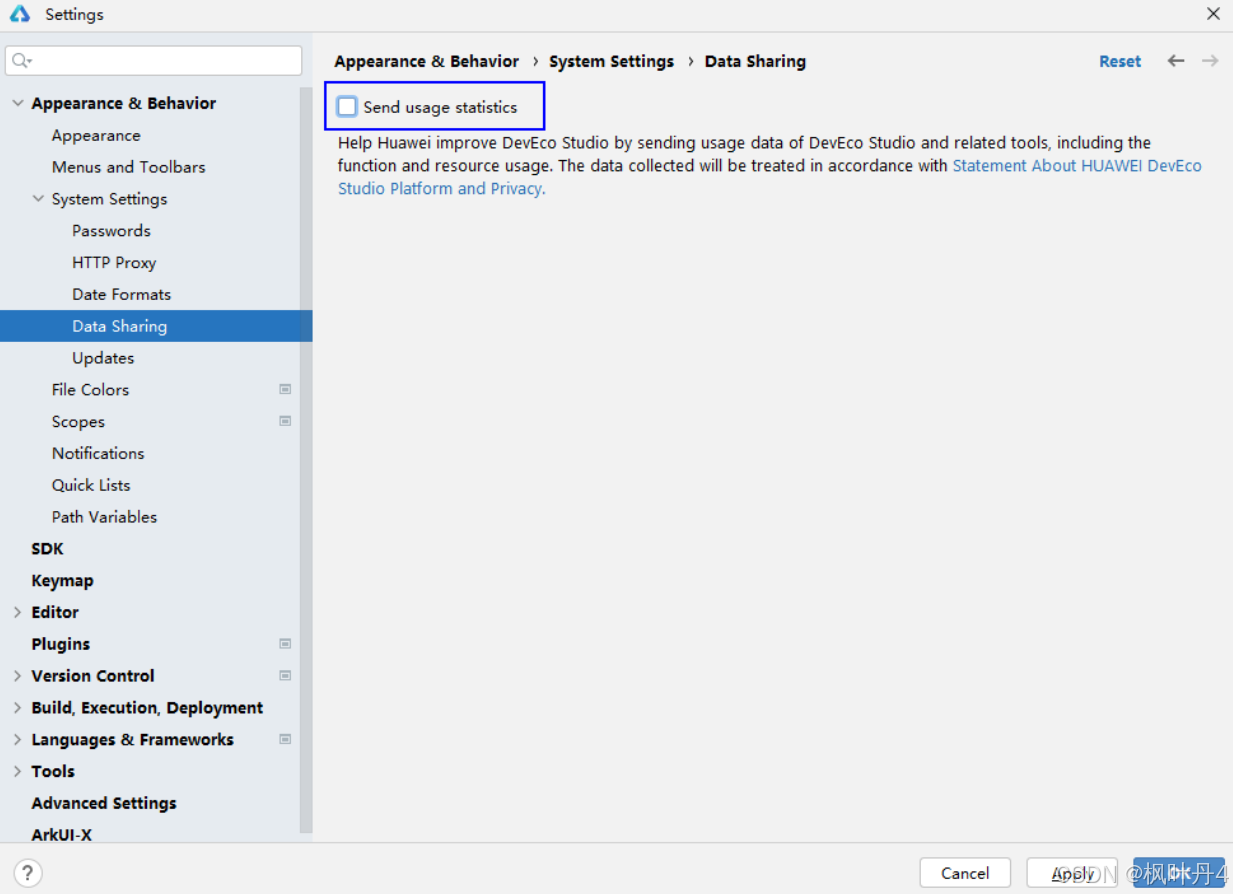
Task: Select System Settings label in the tree
Action: pyautogui.click(x=110, y=199)
